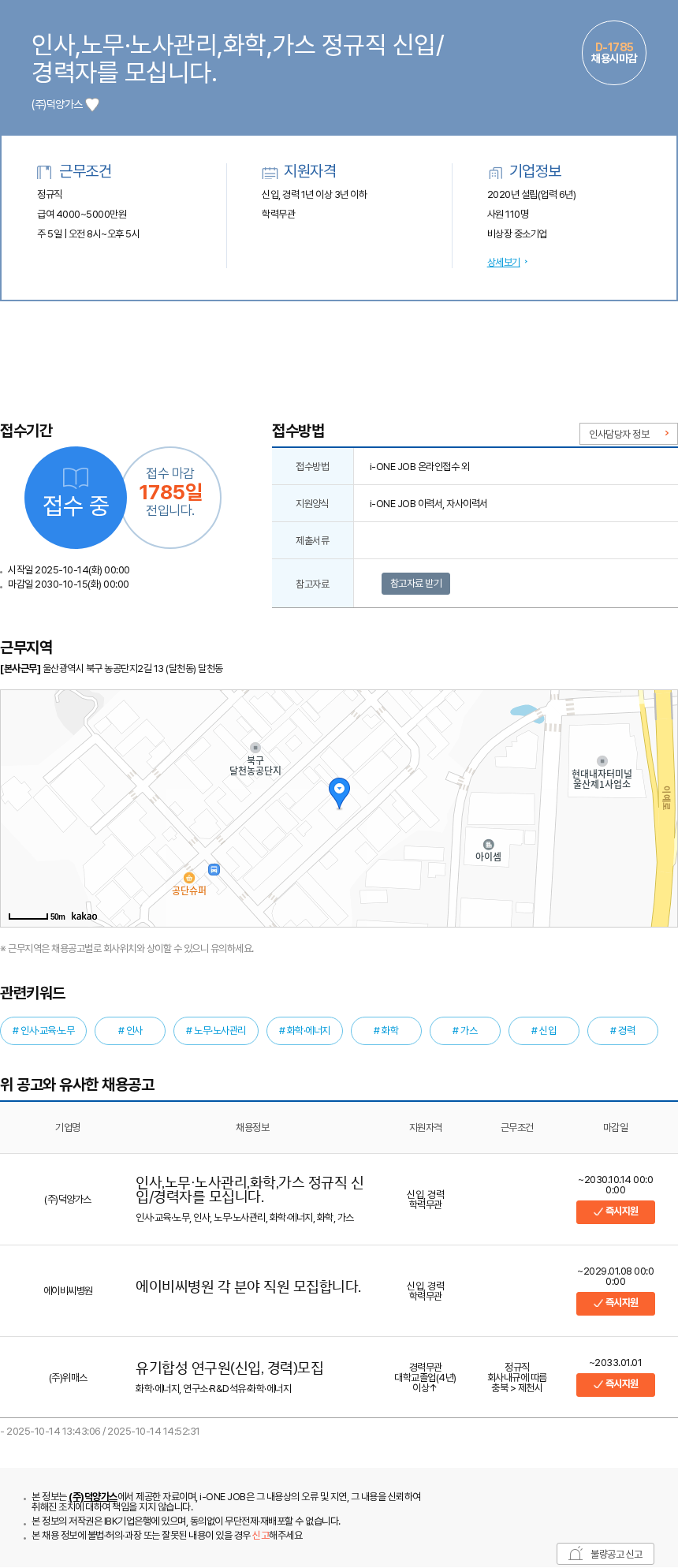This screenshot has height=1568, width=678.
Task: Click 즉시지원 for (주)위매스 posting
Action: pos(616,1384)
